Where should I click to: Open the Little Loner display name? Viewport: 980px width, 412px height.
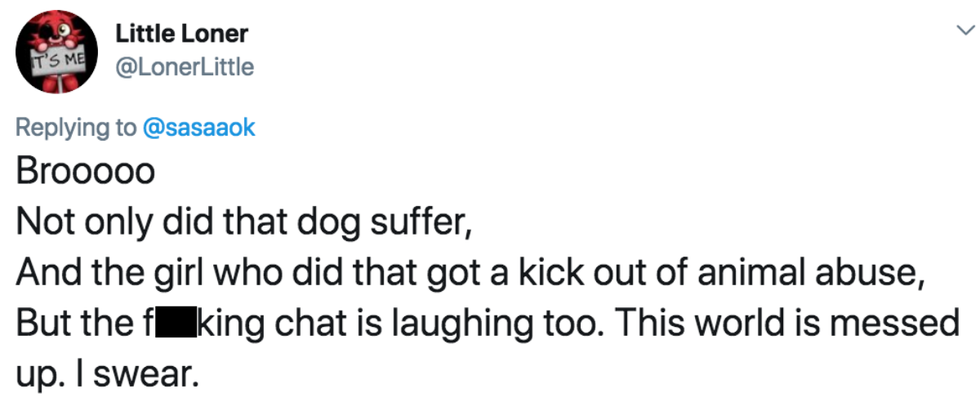coord(182,33)
